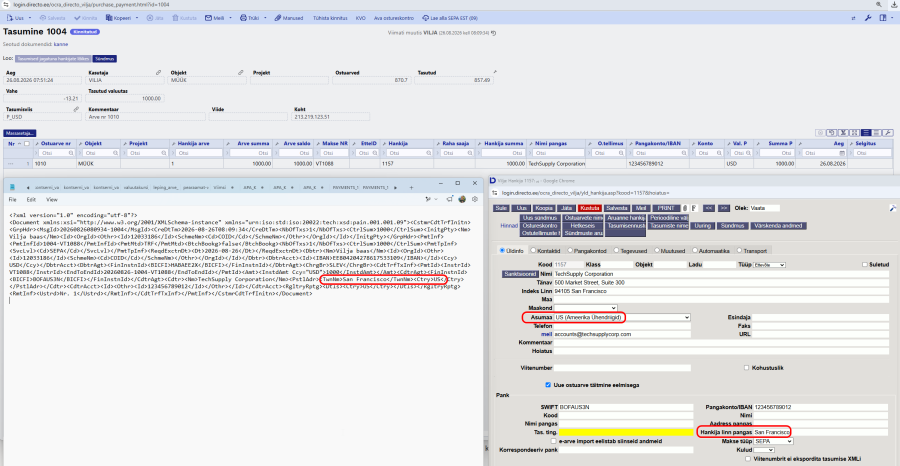Click row menu dots for row 1
900x466 pixels.
(x=10, y=164)
